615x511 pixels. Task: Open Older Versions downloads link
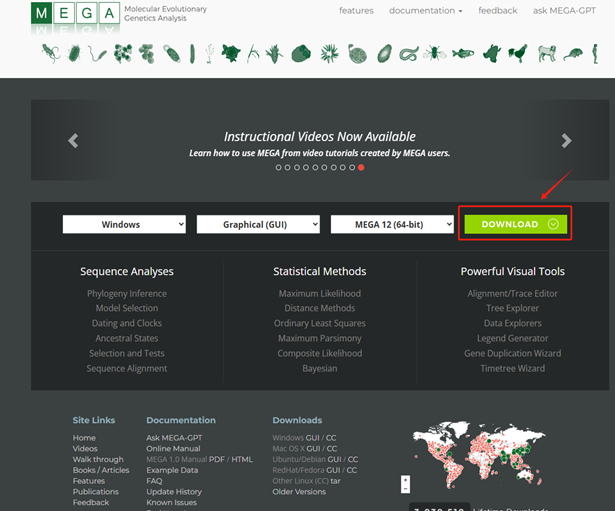click(x=299, y=491)
